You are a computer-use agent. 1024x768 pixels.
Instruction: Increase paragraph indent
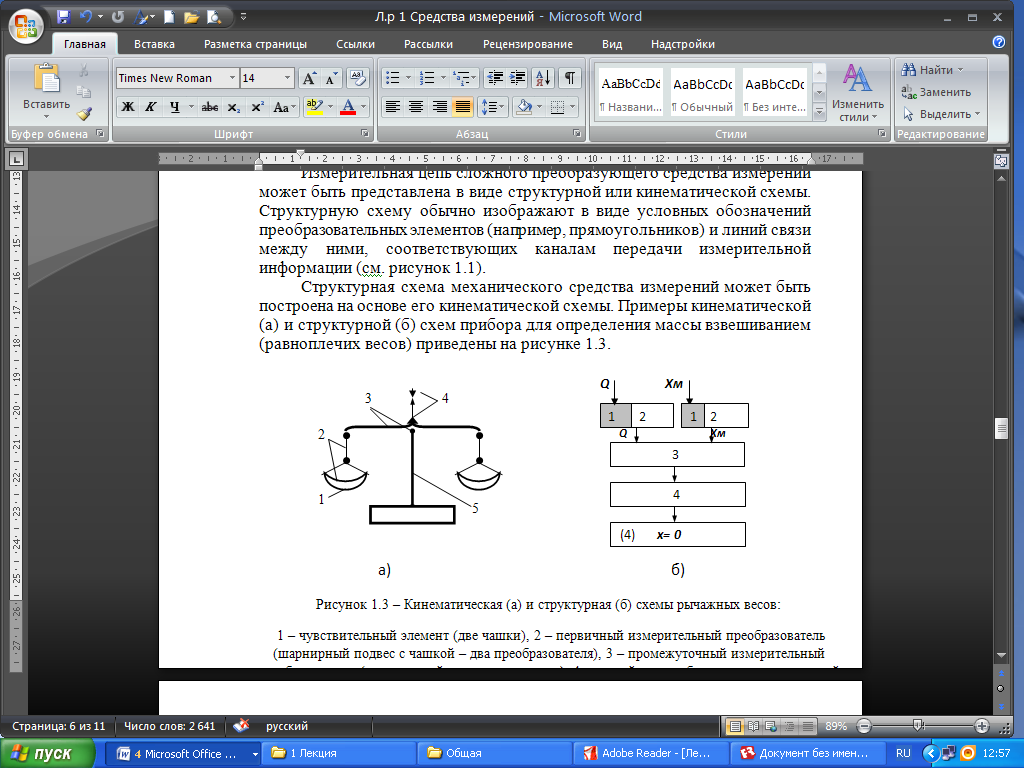(517, 78)
